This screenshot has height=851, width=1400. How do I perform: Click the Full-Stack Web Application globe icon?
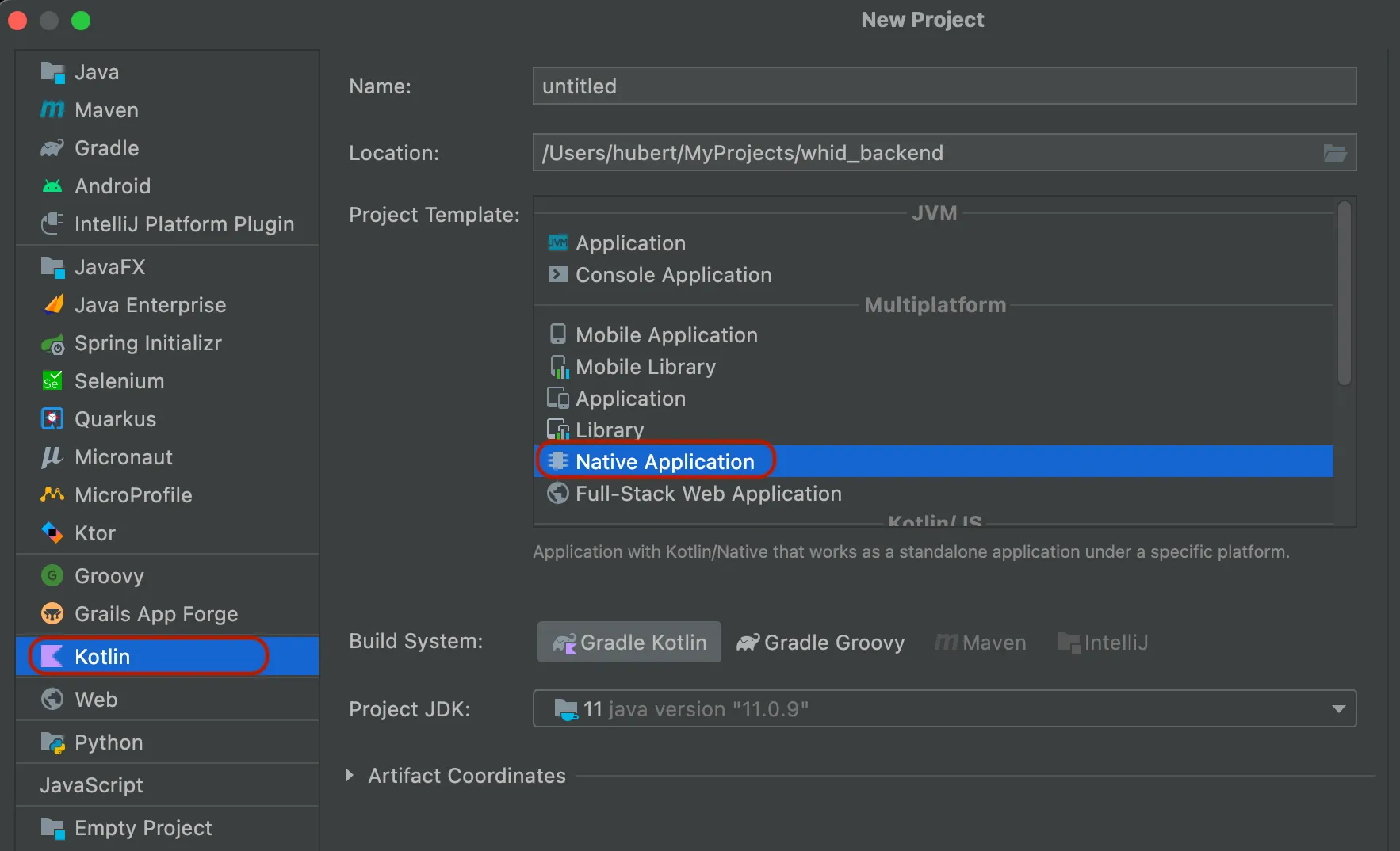pos(558,493)
